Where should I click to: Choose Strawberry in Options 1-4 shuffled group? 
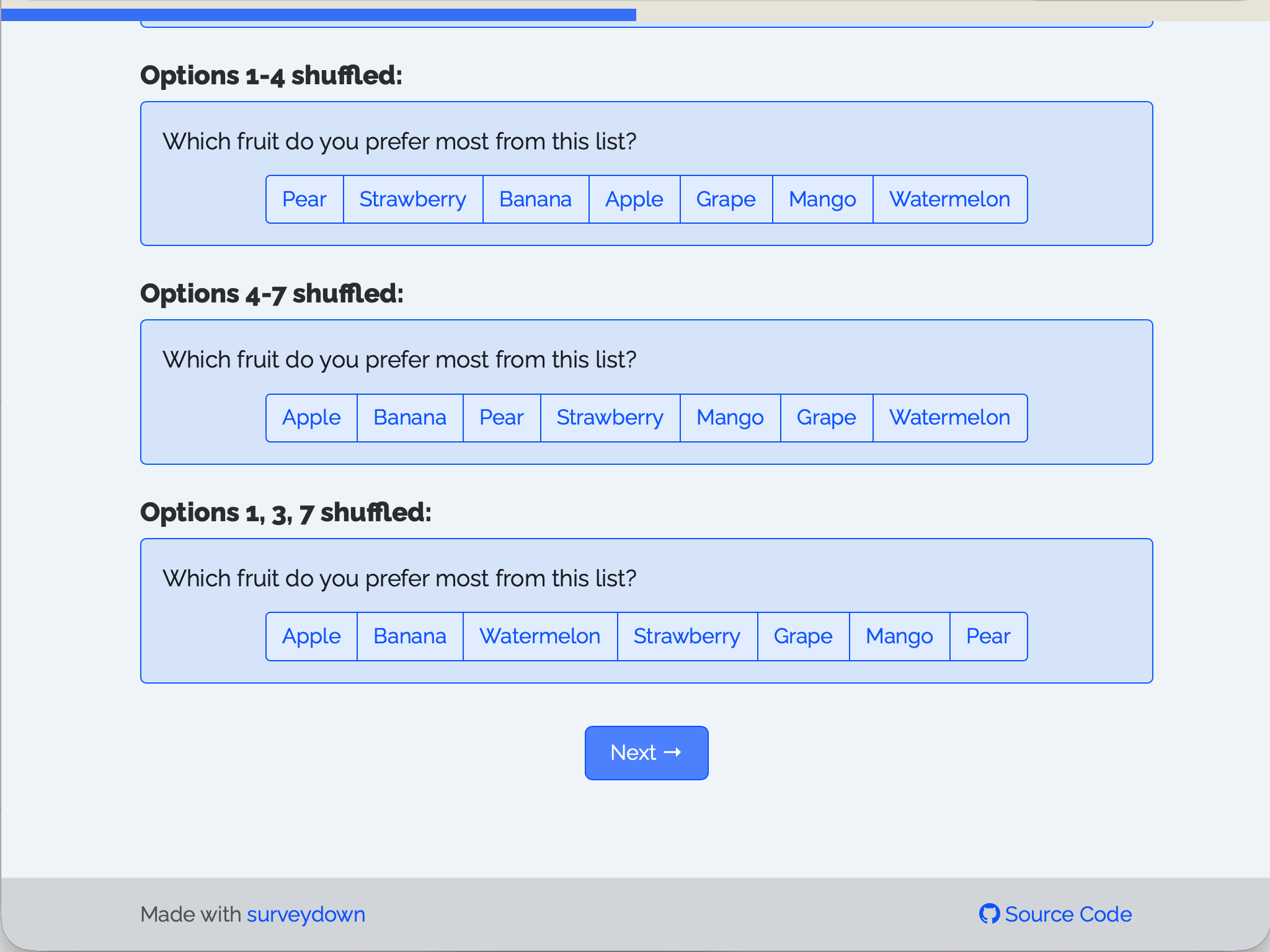pos(413,200)
